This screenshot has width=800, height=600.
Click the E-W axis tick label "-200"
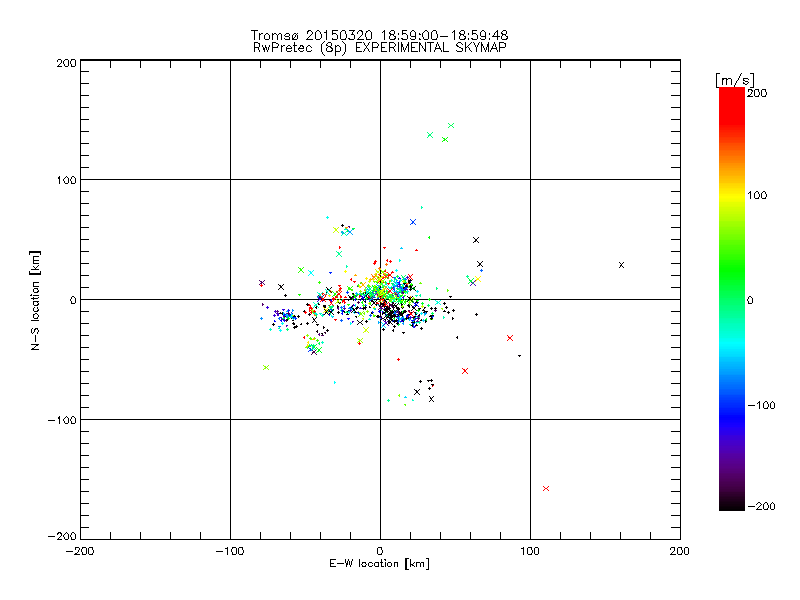80,552
